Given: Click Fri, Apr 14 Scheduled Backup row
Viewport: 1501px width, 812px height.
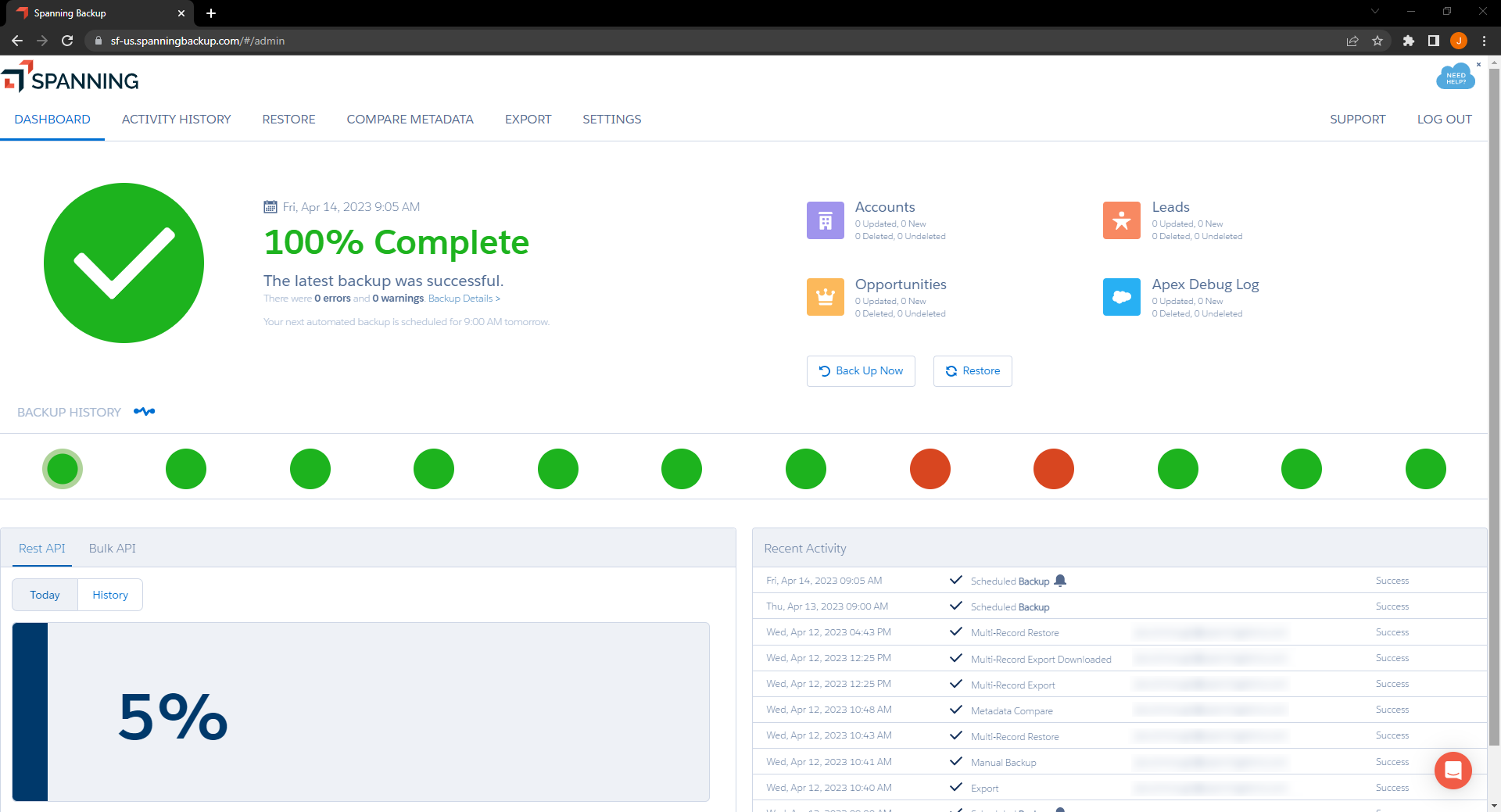Looking at the screenshot, I should point(1119,581).
